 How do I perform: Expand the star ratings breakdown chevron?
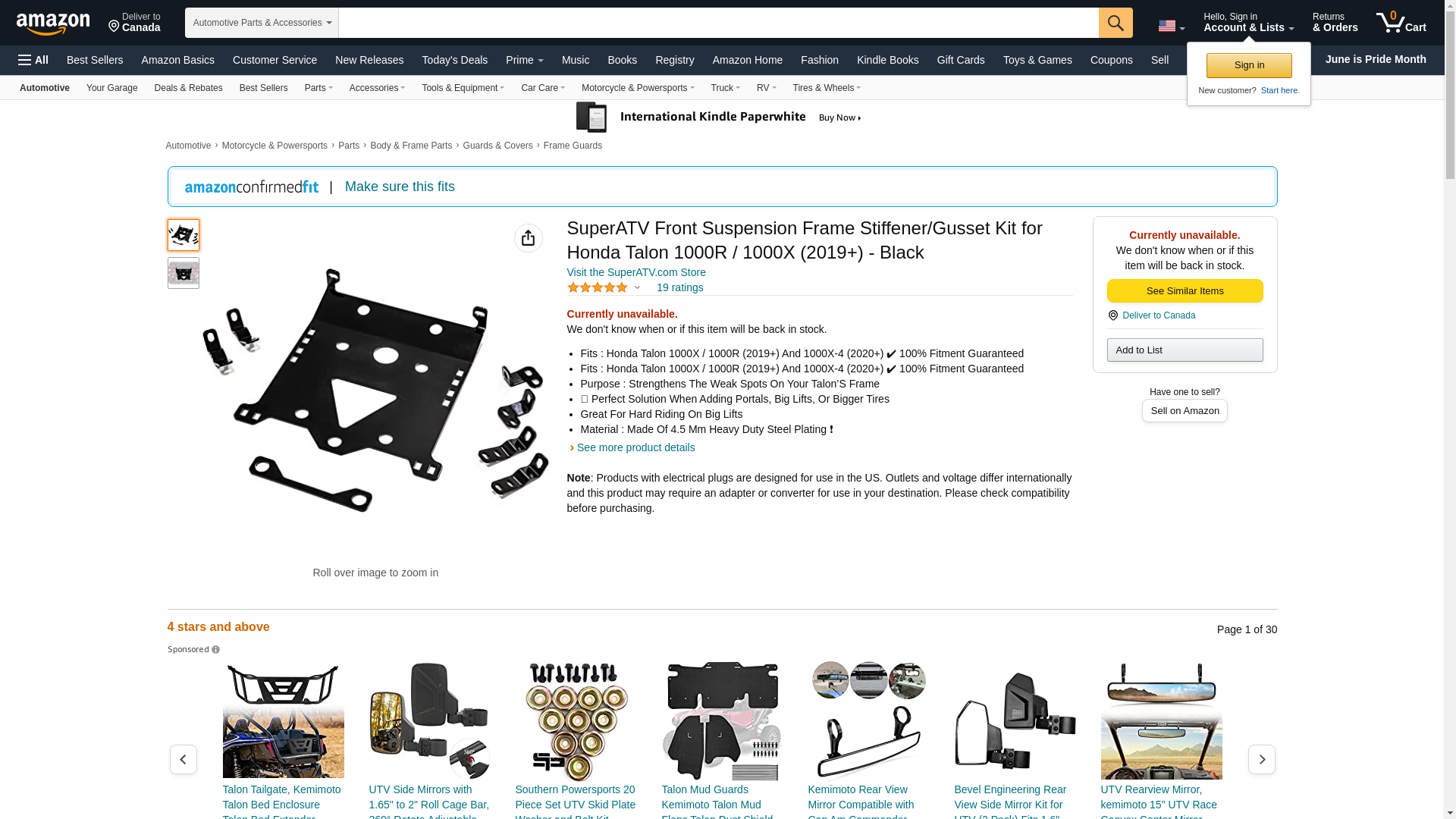click(x=637, y=288)
